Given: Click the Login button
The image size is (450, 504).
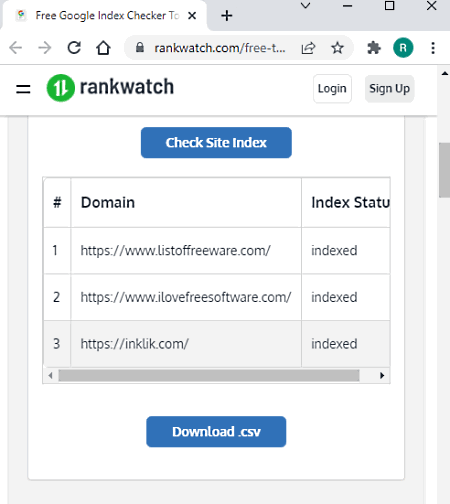Looking at the screenshot, I should click(x=332, y=89).
